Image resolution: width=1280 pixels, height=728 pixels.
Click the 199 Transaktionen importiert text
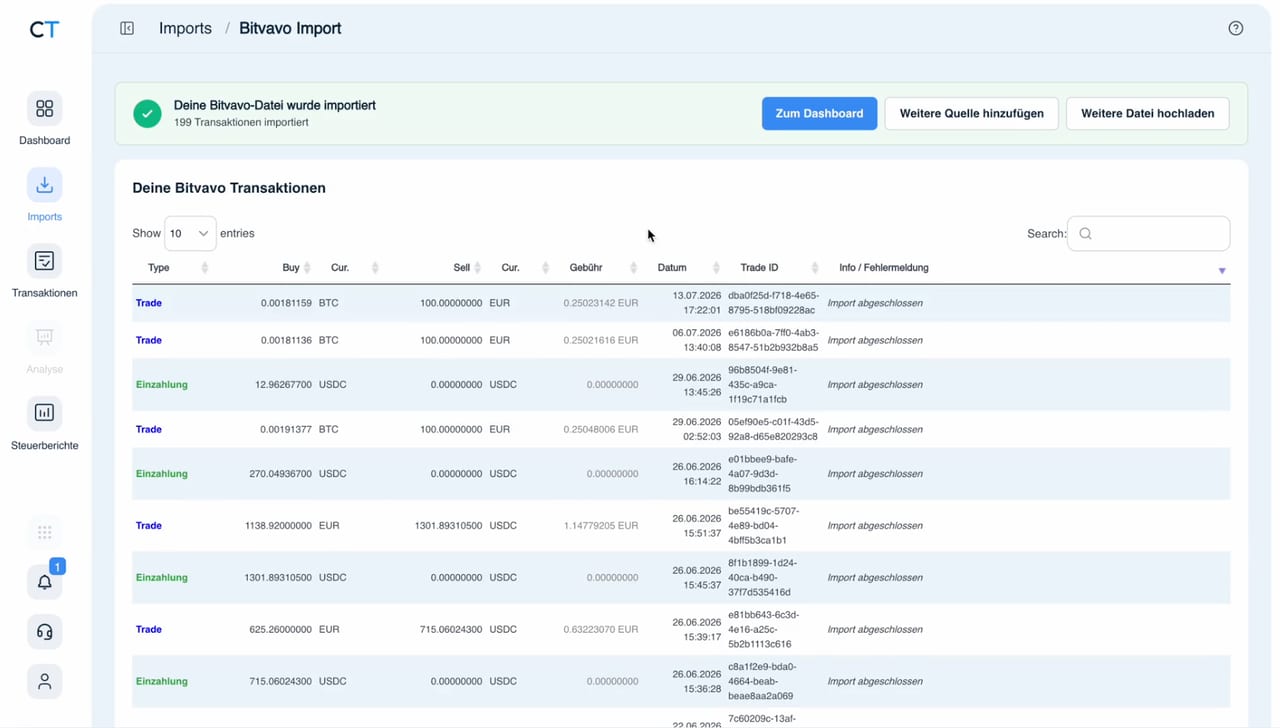(241, 122)
